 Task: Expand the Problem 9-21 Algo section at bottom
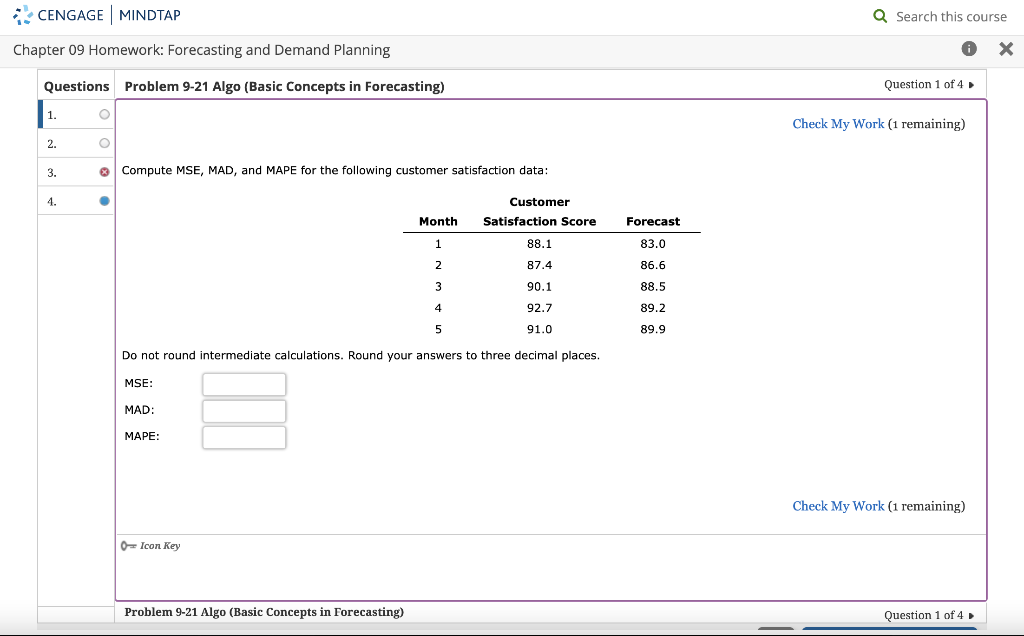click(263, 611)
